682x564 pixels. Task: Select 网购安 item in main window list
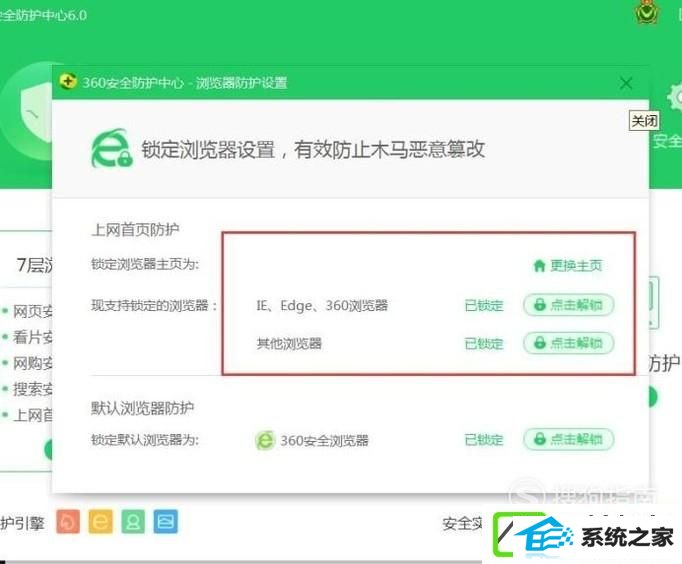(33, 363)
